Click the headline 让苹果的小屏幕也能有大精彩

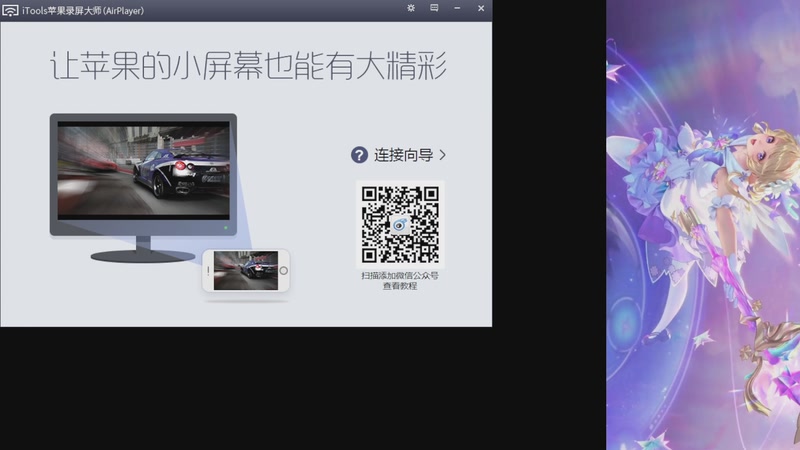[x=248, y=65]
